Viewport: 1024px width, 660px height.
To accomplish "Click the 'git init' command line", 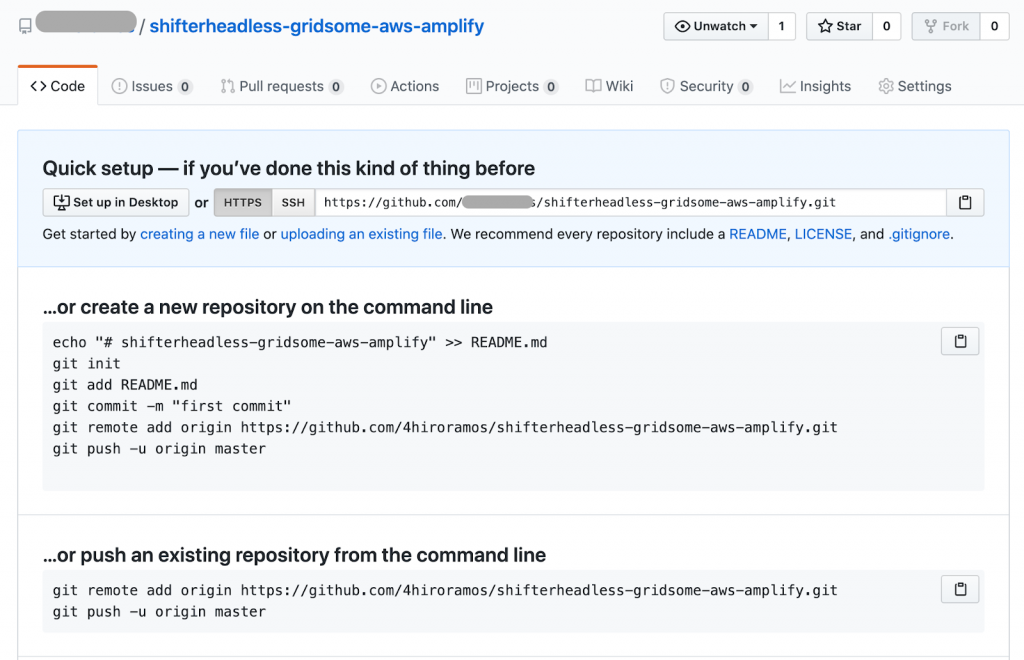I will coord(87,364).
